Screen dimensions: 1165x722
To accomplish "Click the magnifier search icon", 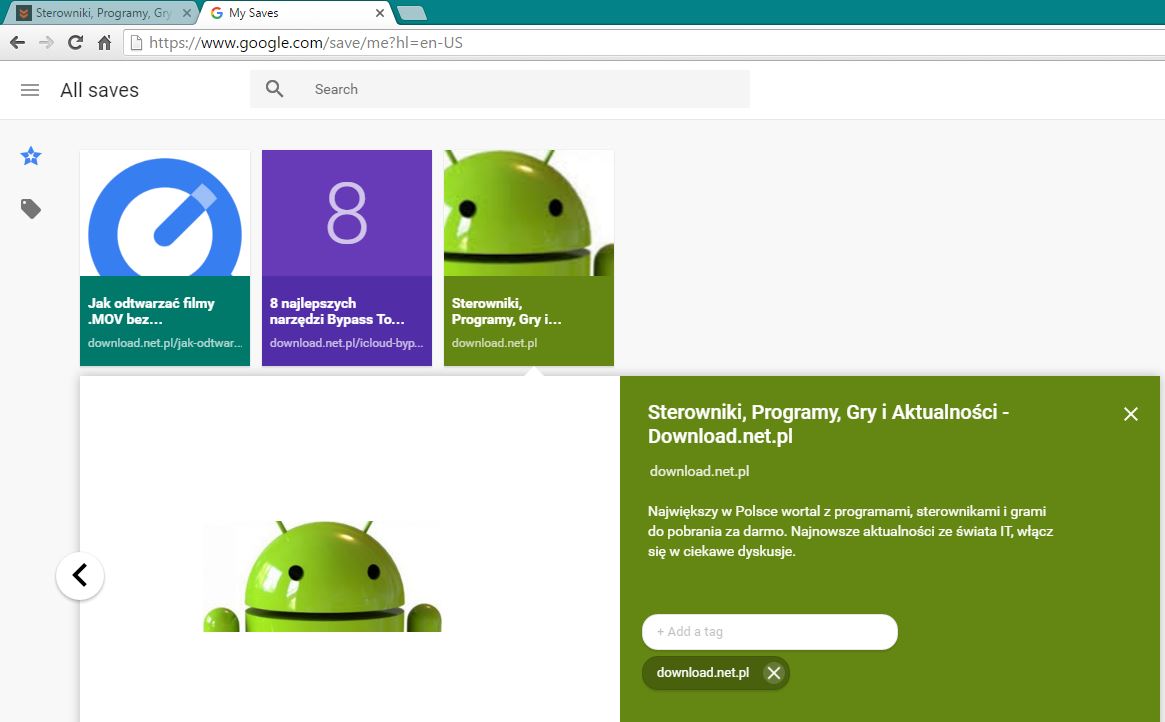I will point(274,89).
